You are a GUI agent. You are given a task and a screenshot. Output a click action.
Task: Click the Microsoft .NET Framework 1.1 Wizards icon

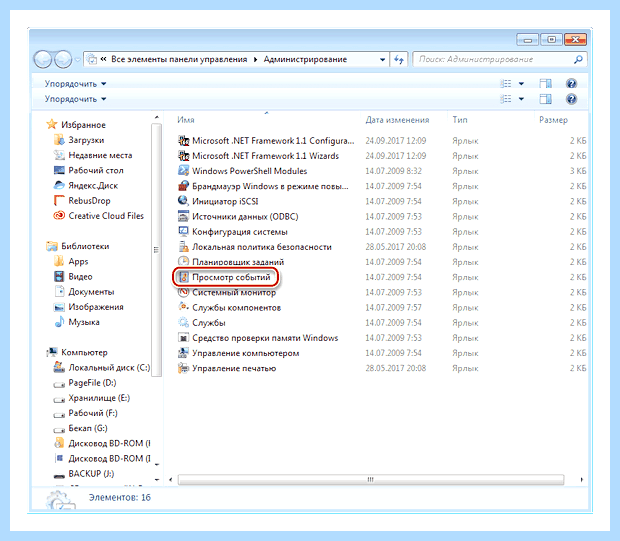click(183, 156)
